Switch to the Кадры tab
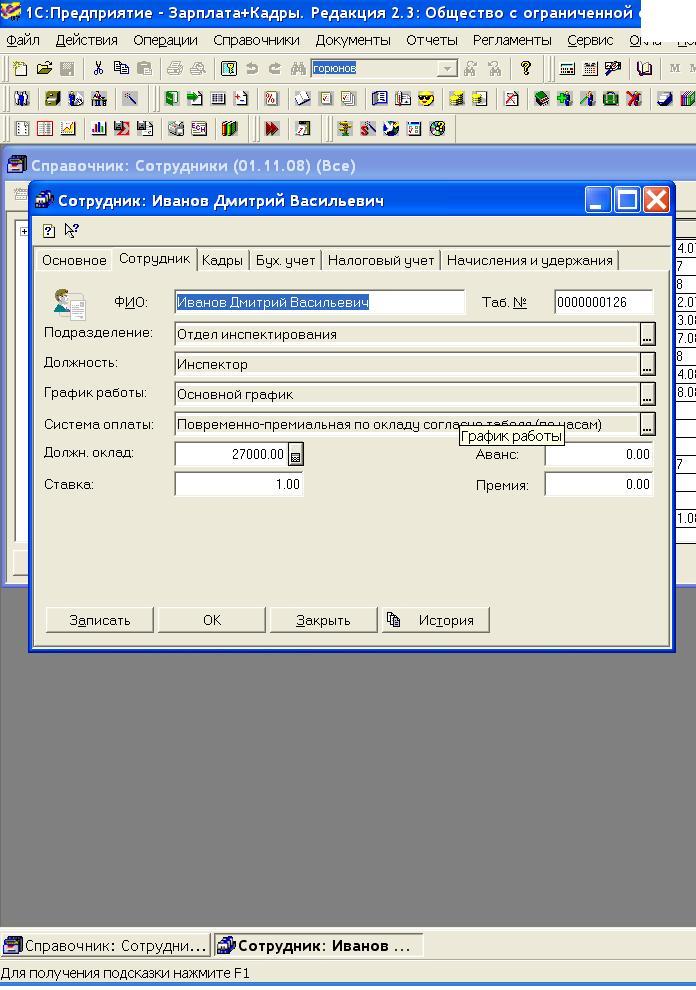696x990 pixels. 222,260
